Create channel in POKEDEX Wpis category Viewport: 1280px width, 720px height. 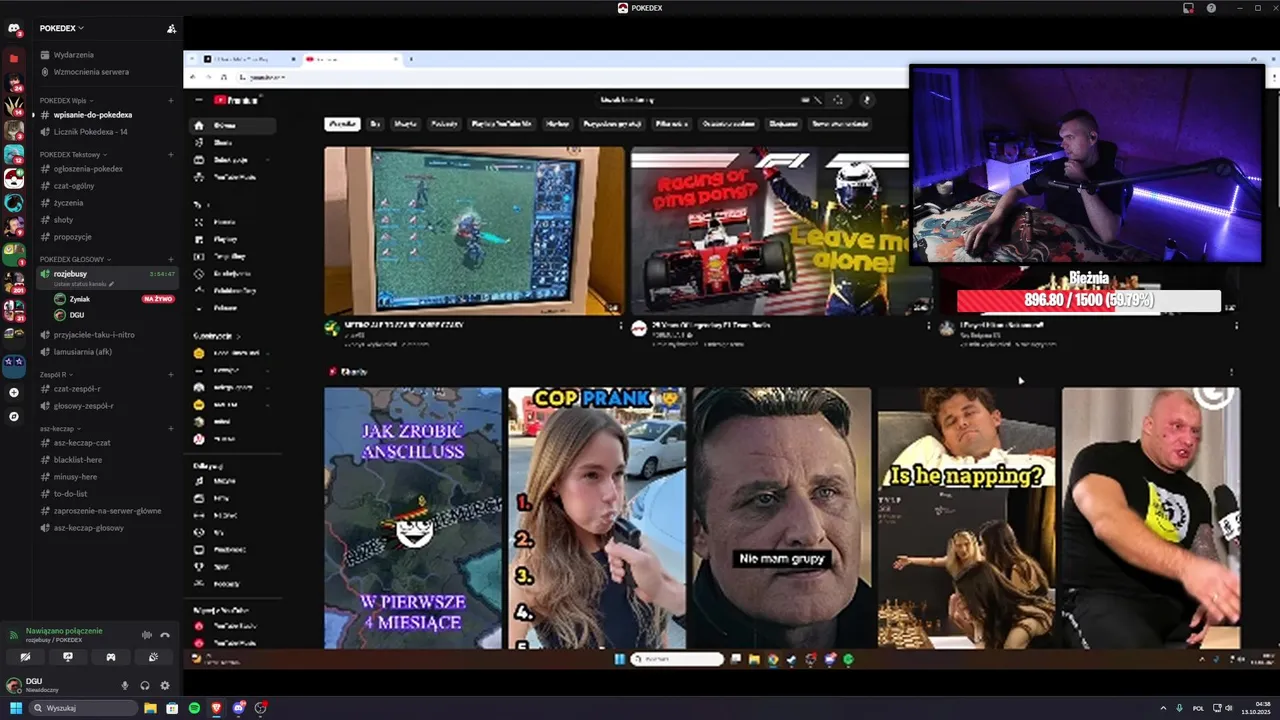click(x=171, y=100)
